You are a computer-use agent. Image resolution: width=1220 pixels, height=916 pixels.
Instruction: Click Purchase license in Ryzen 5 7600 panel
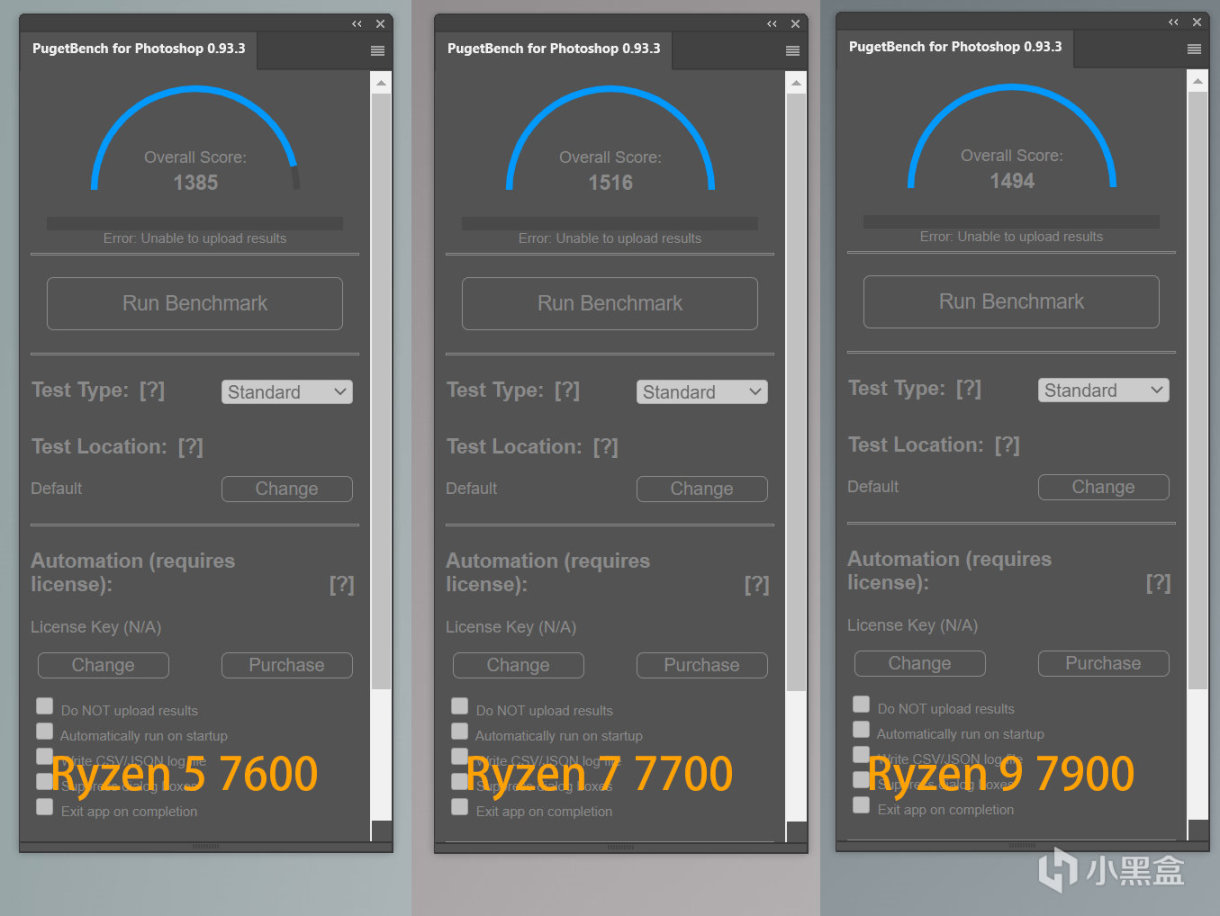(287, 665)
